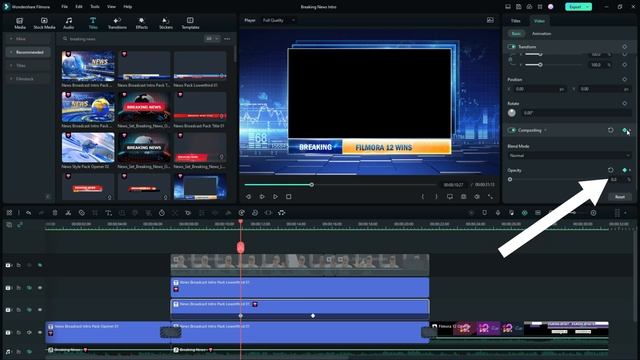
Task: Enter fullscreen preview
Action: pos(490,197)
